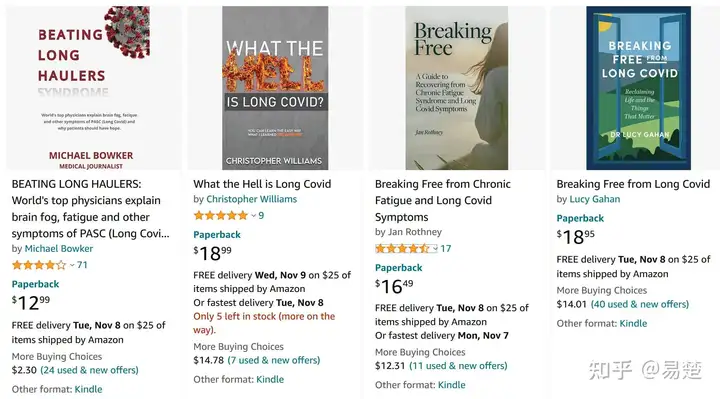
Task: Click the star rating for Beating Long Haulers
Action: coord(39,265)
